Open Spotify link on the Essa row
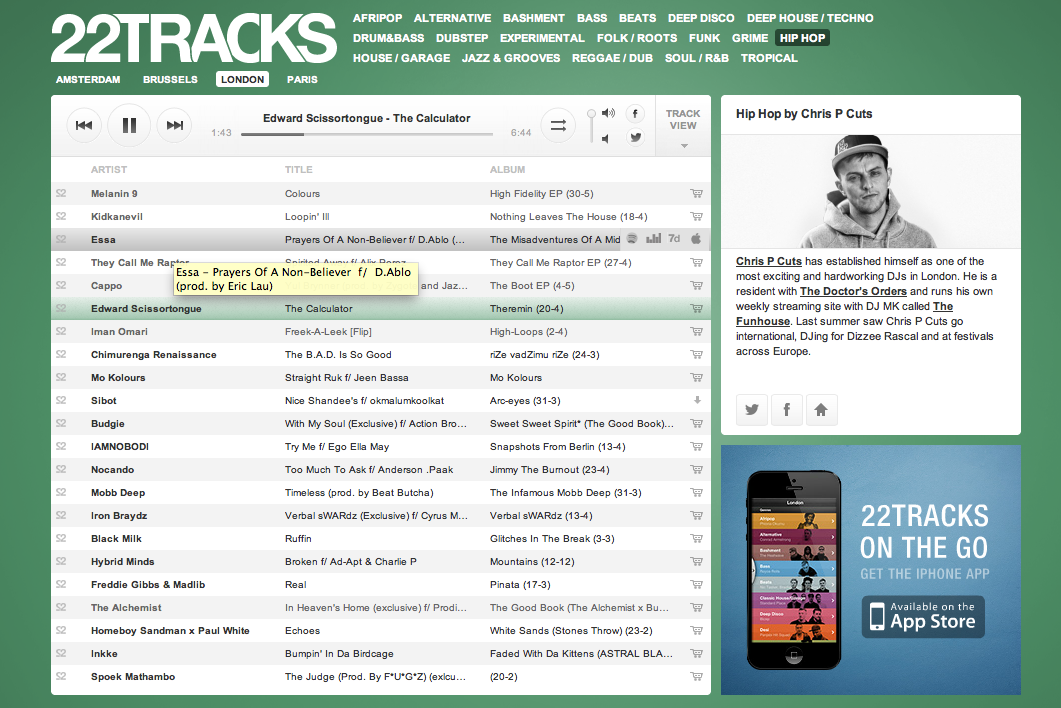This screenshot has width=1061, height=708. [x=631, y=239]
